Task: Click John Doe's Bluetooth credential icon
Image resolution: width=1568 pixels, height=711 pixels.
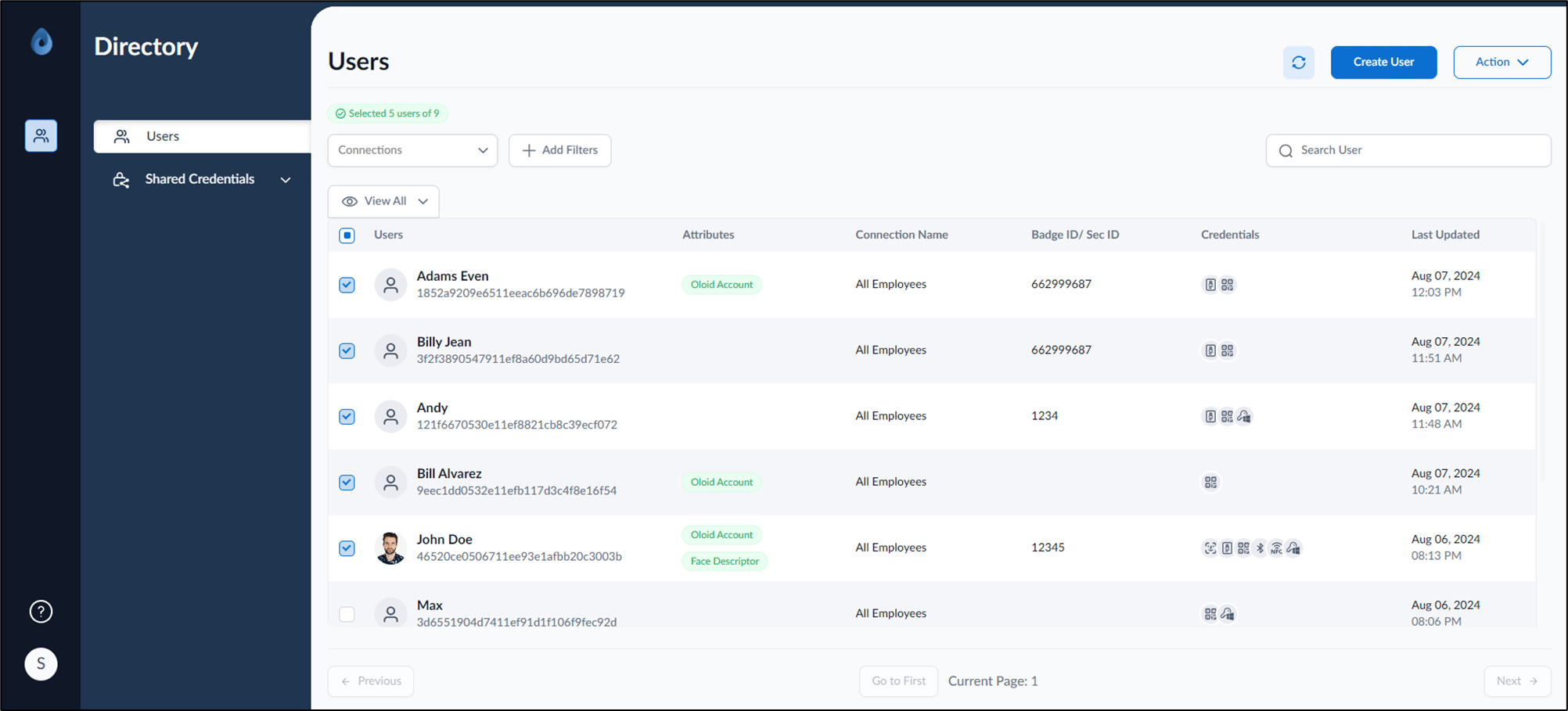Action: click(1260, 548)
